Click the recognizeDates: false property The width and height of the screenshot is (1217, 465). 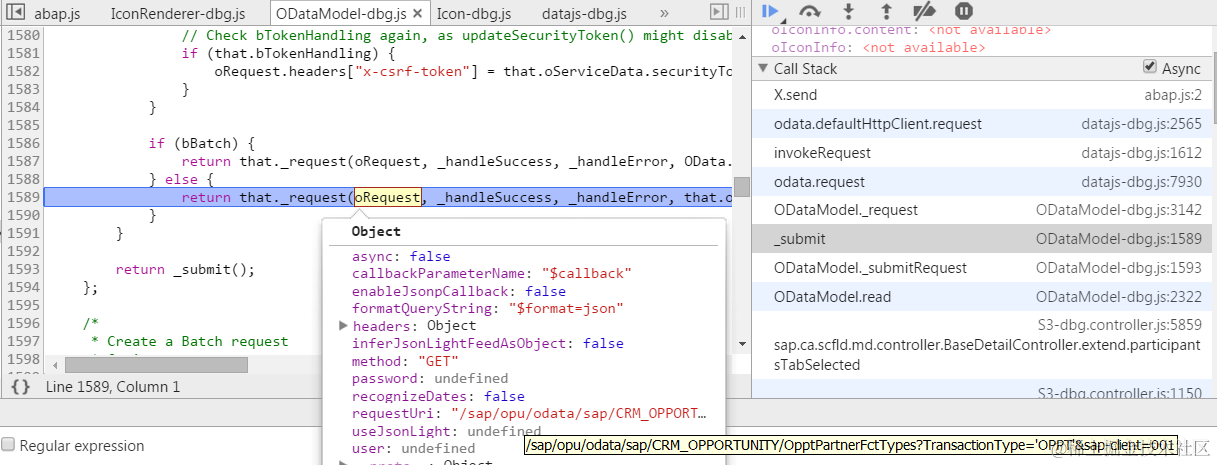(x=438, y=396)
